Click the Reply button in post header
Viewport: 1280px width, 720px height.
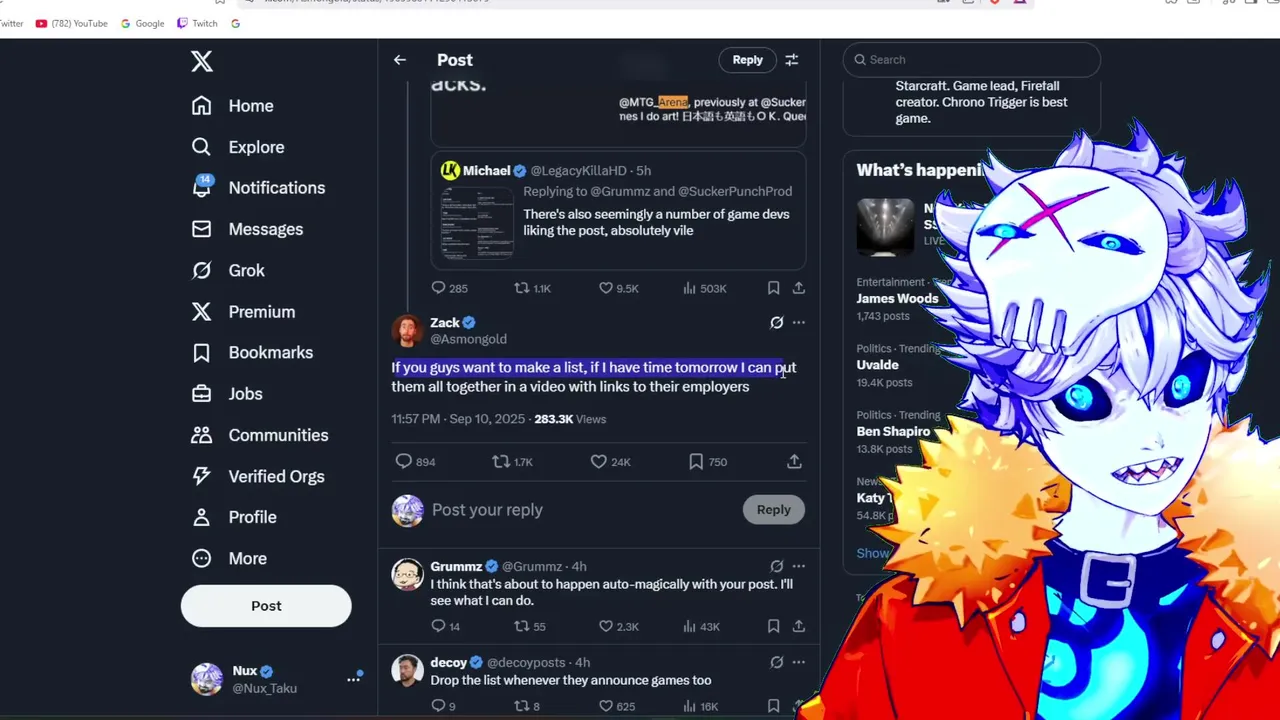click(747, 60)
